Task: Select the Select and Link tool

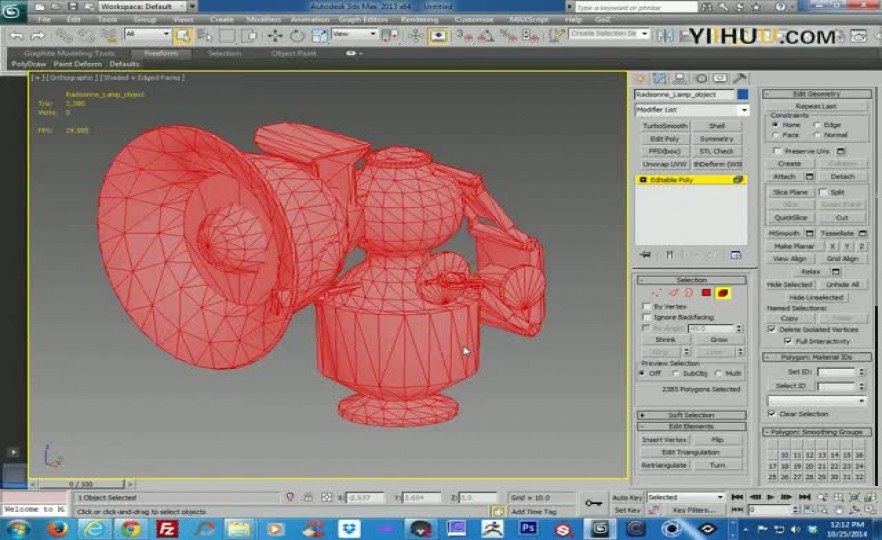Action: click(64, 36)
